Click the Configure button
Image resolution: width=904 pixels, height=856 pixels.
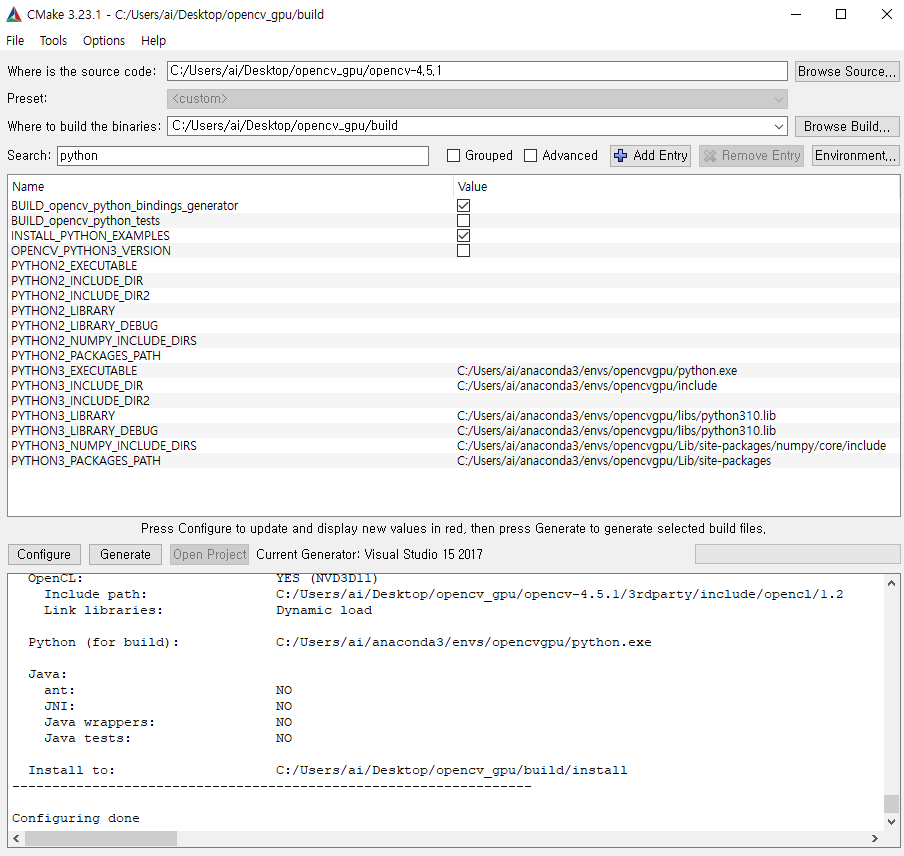pyautogui.click(x=44, y=555)
